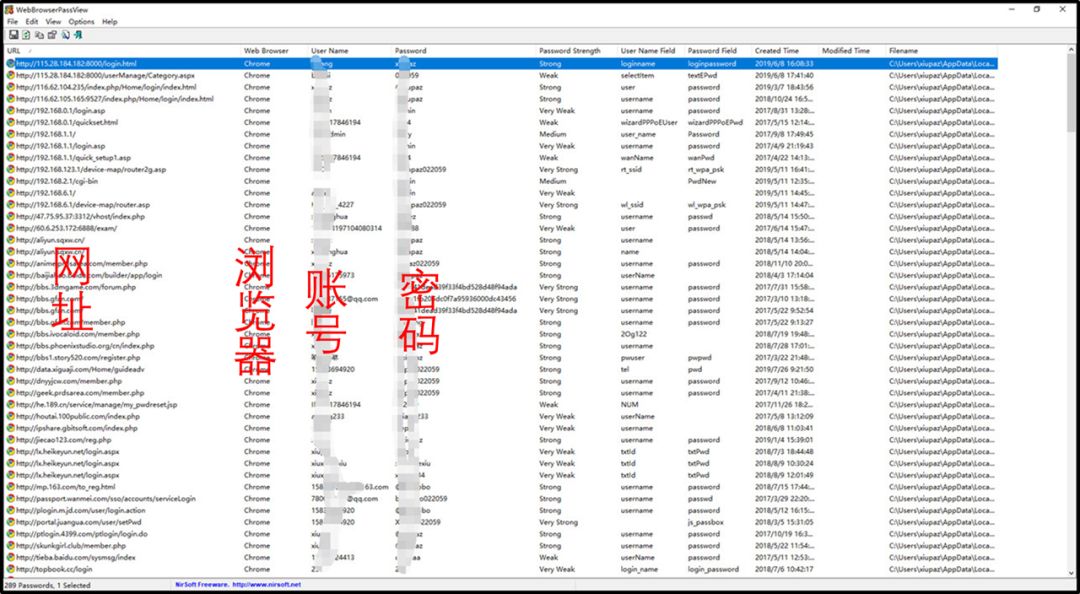Image resolution: width=1080 pixels, height=594 pixels.
Task: Click the '289 Passwords, 1 Selected' status text
Action: coord(48,584)
